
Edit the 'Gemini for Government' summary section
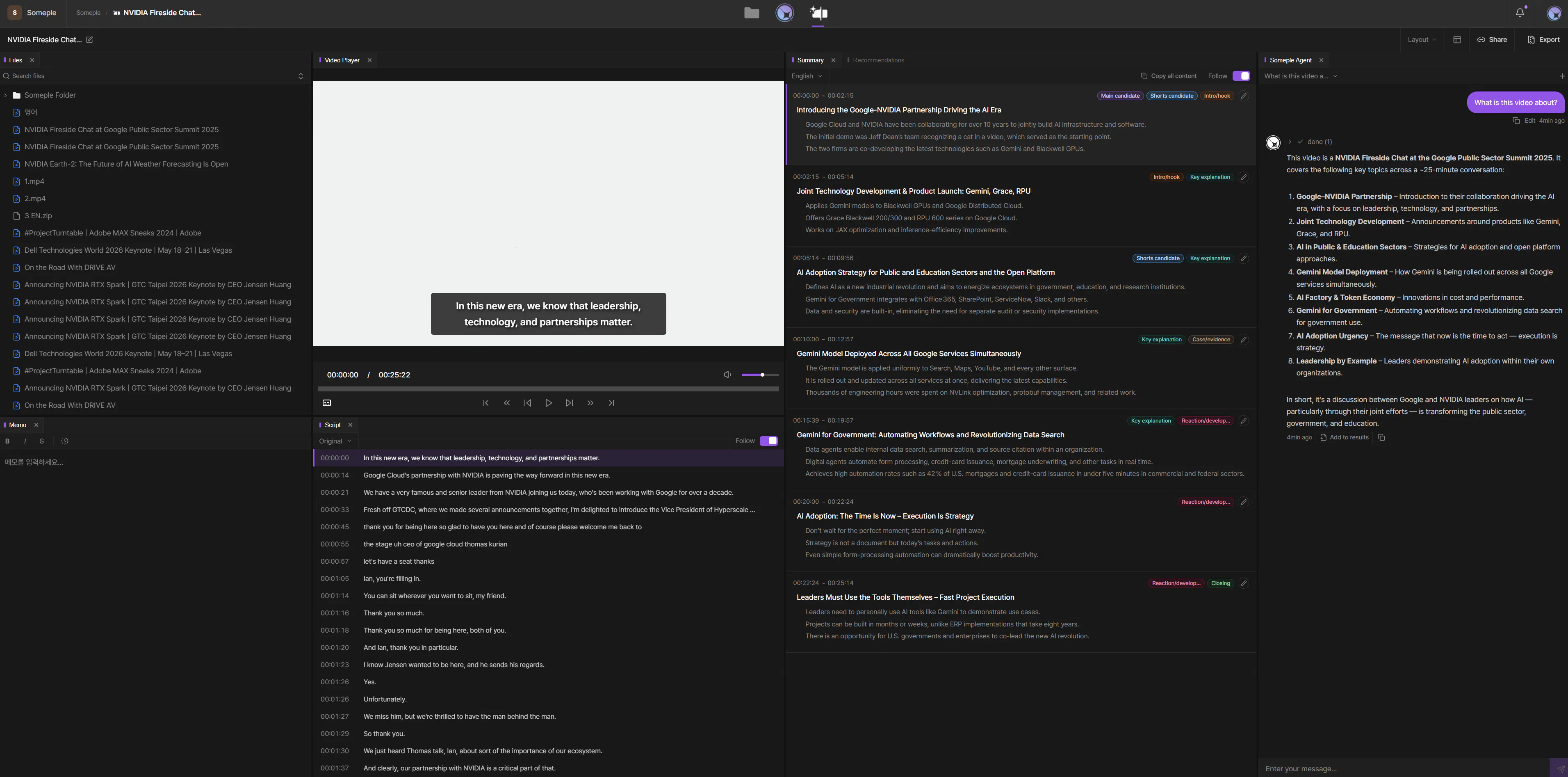[1244, 421]
